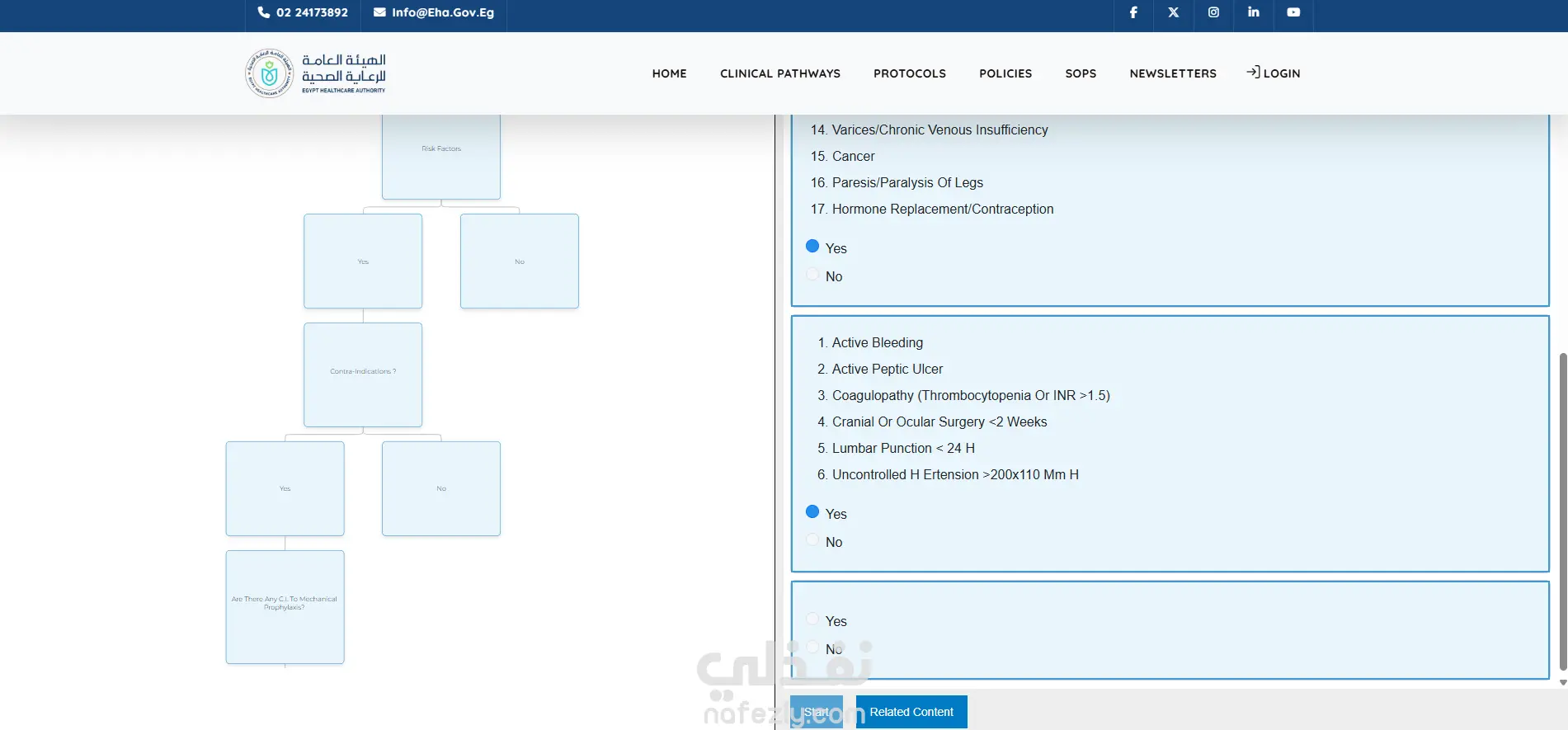The height and width of the screenshot is (730, 1568).
Task: Click the "Coagulopathy" list item
Action: click(x=971, y=395)
